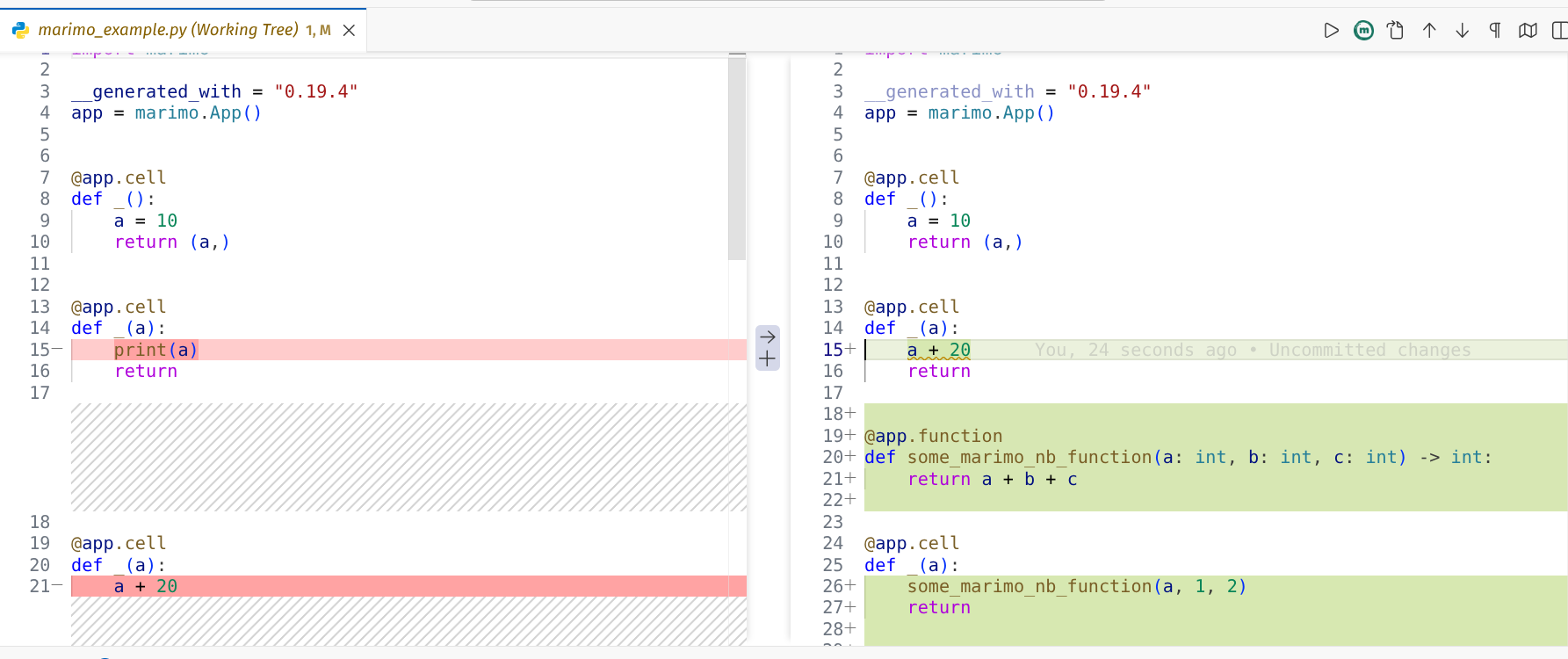Click the Open File icon in the toolbar
The height and width of the screenshot is (659, 1568).
tap(1396, 31)
